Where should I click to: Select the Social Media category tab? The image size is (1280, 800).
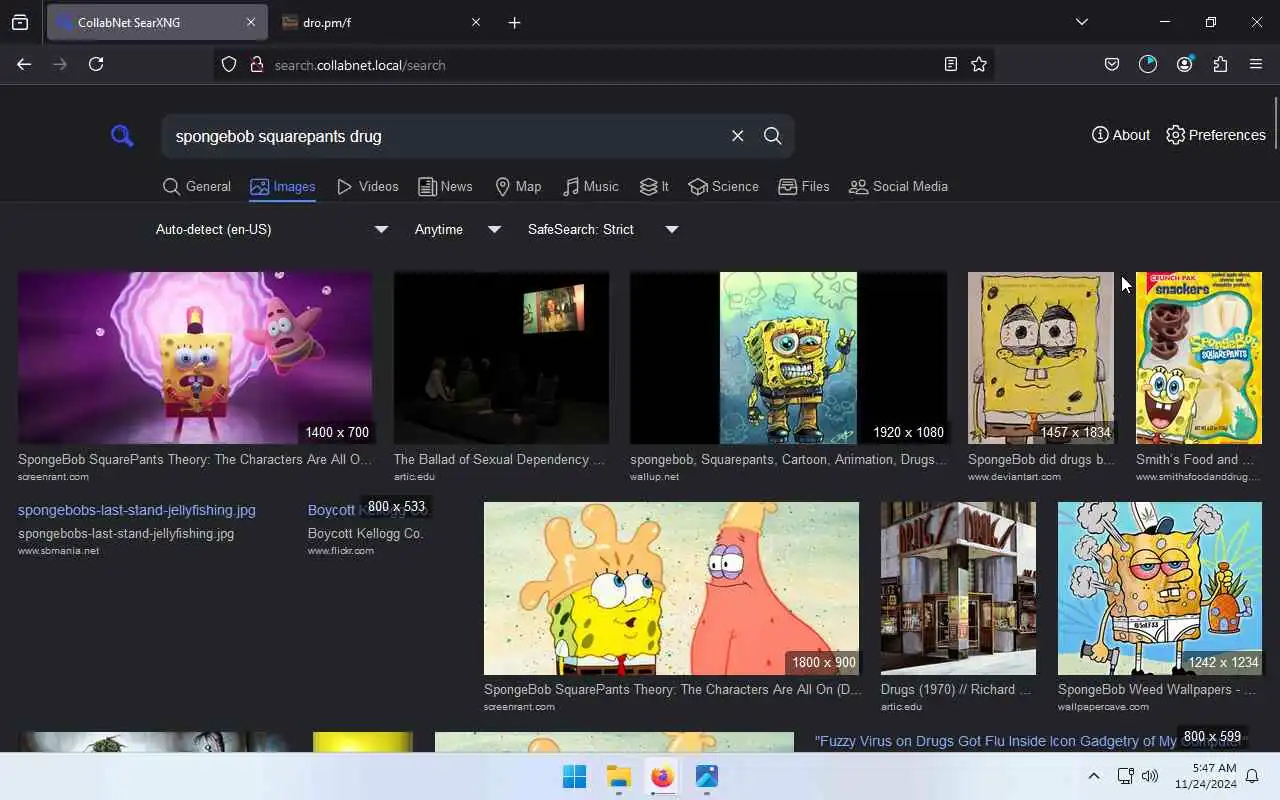(898, 186)
